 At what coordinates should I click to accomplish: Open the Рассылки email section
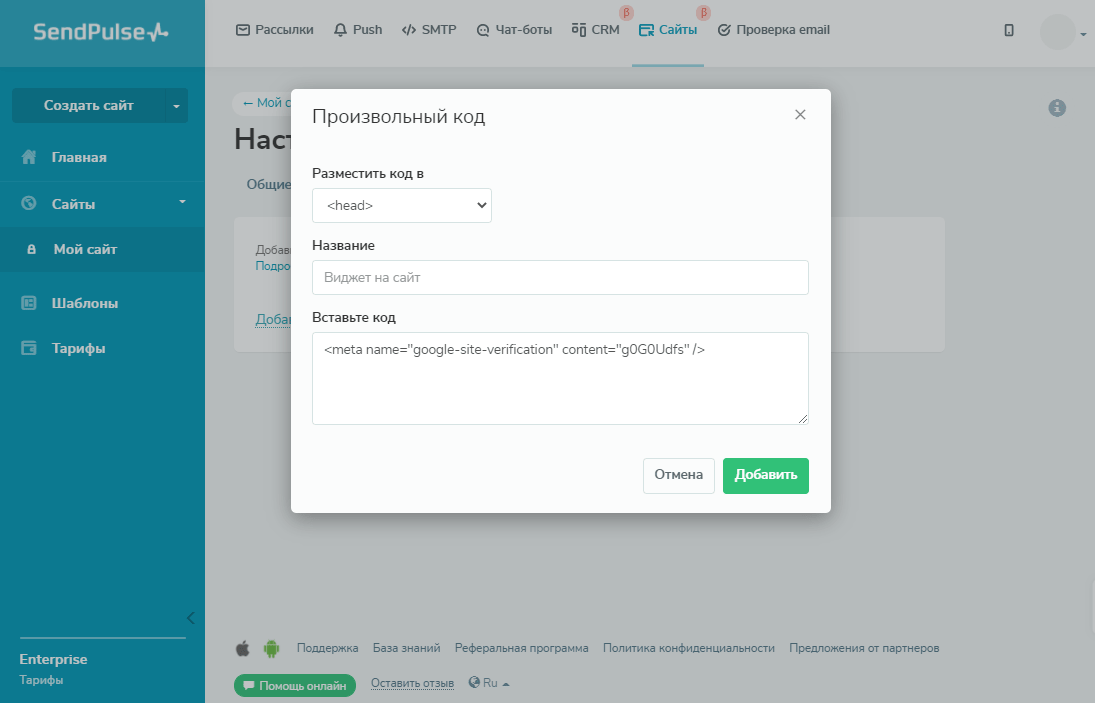[x=275, y=30]
